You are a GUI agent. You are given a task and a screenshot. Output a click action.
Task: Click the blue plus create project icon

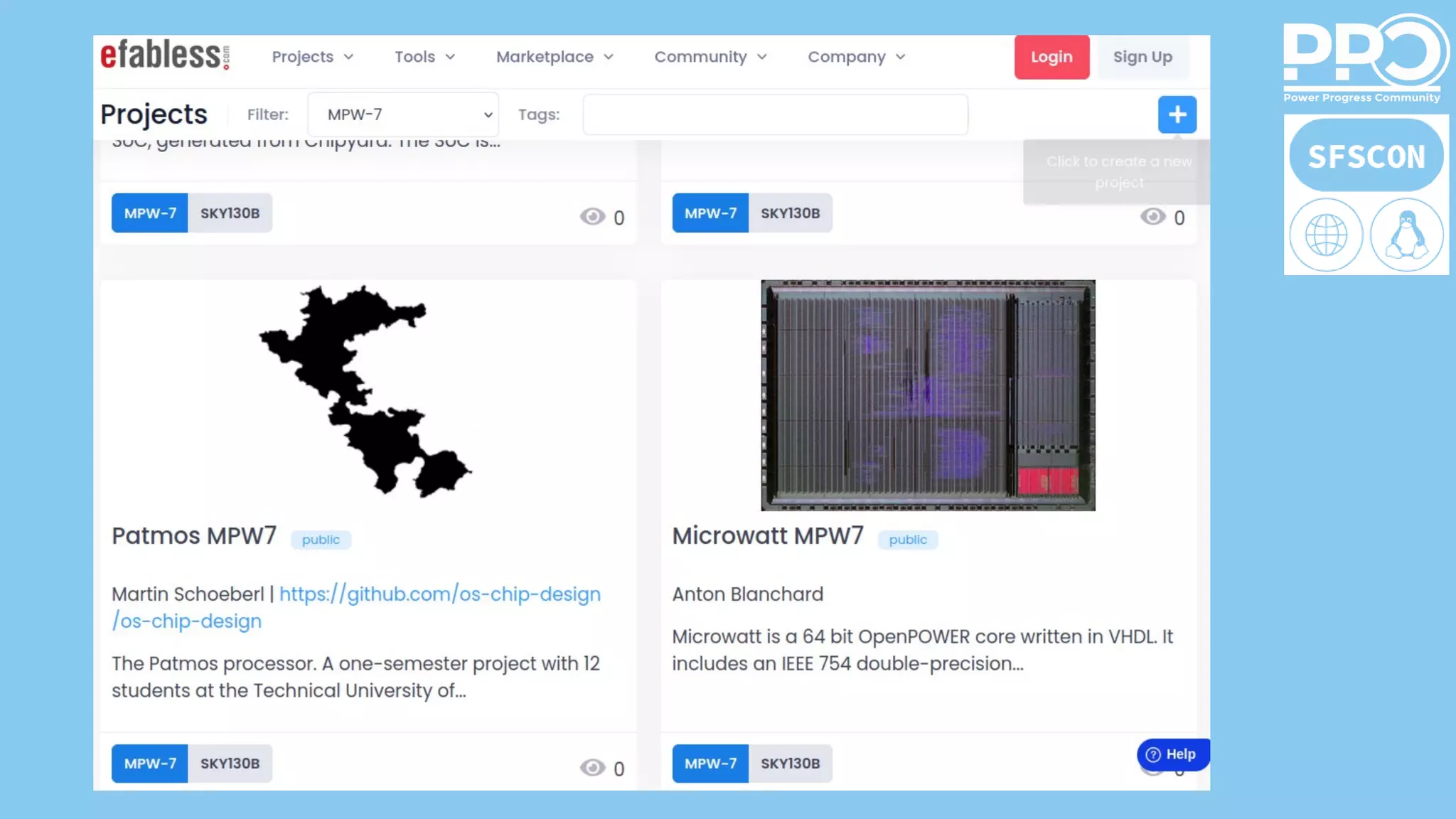point(1177,114)
